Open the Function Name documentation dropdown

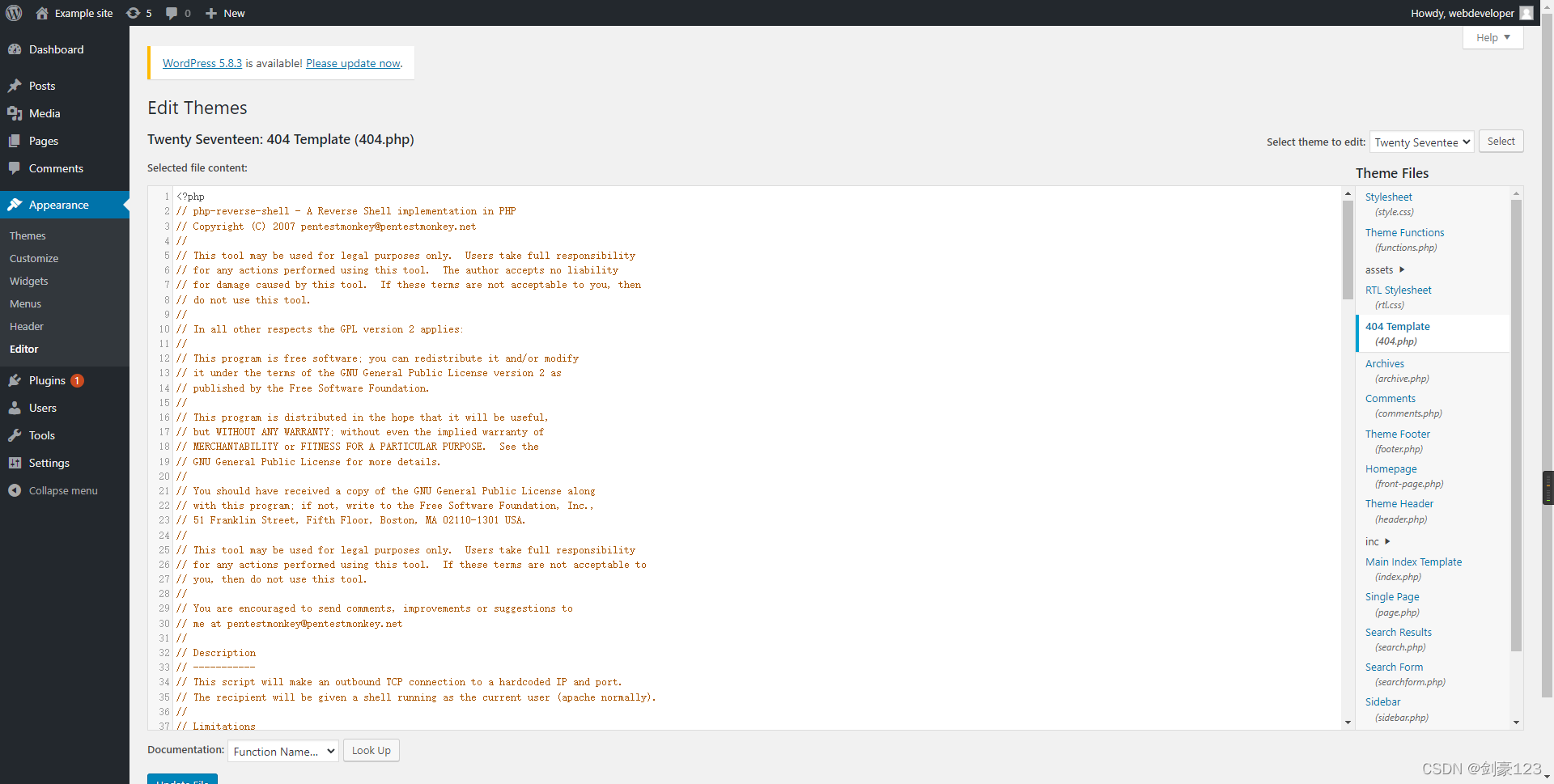click(x=283, y=751)
